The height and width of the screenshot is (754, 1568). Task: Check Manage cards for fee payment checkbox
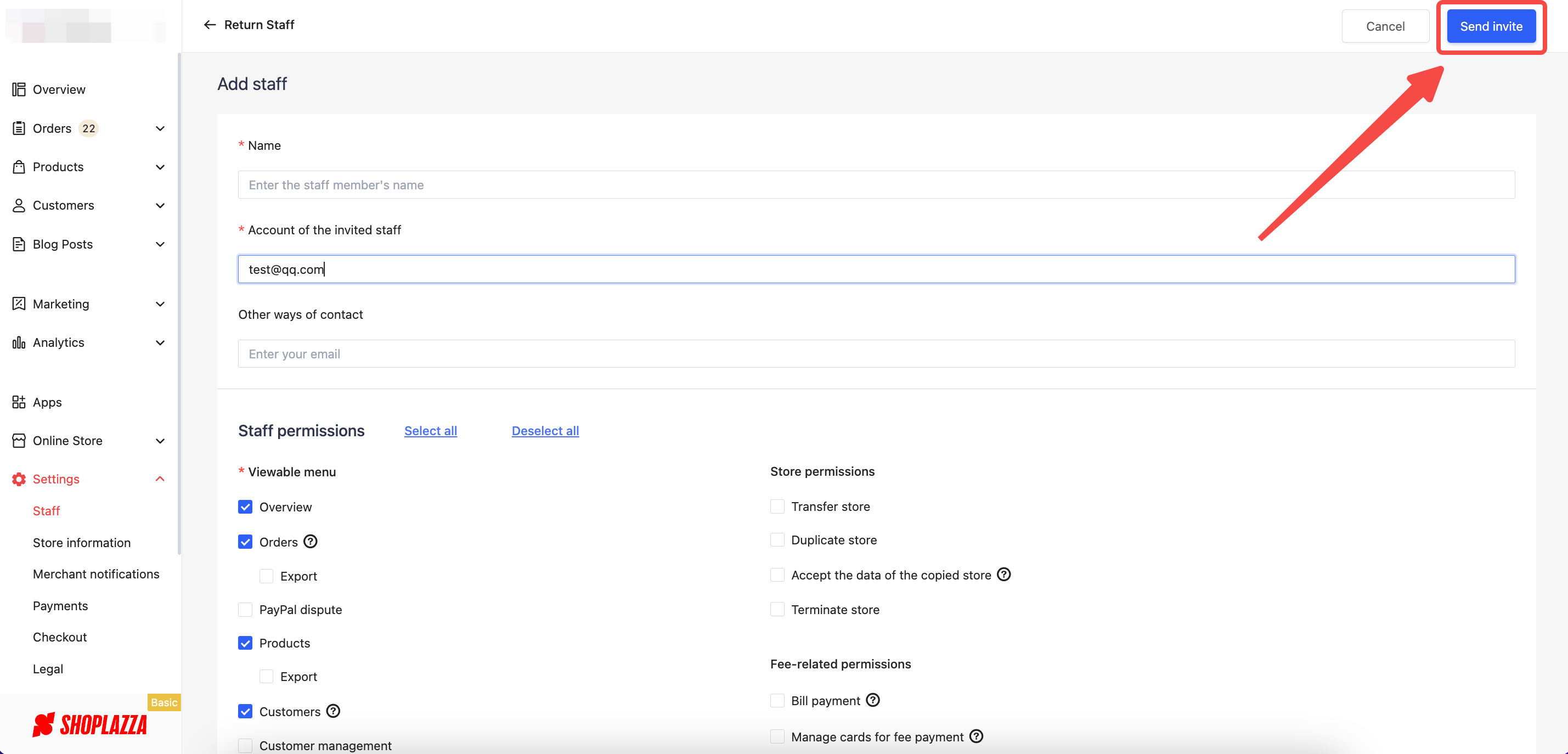click(x=777, y=736)
